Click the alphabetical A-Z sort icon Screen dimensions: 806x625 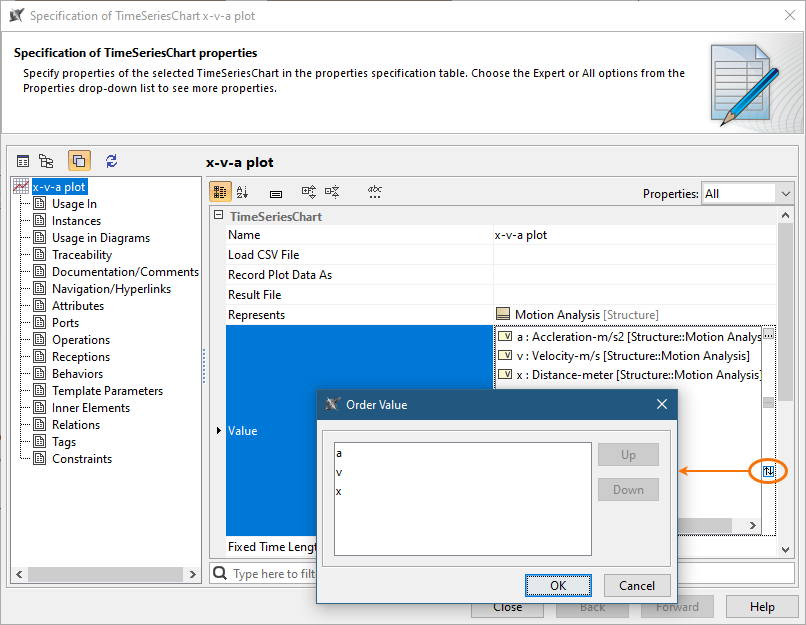click(x=243, y=192)
